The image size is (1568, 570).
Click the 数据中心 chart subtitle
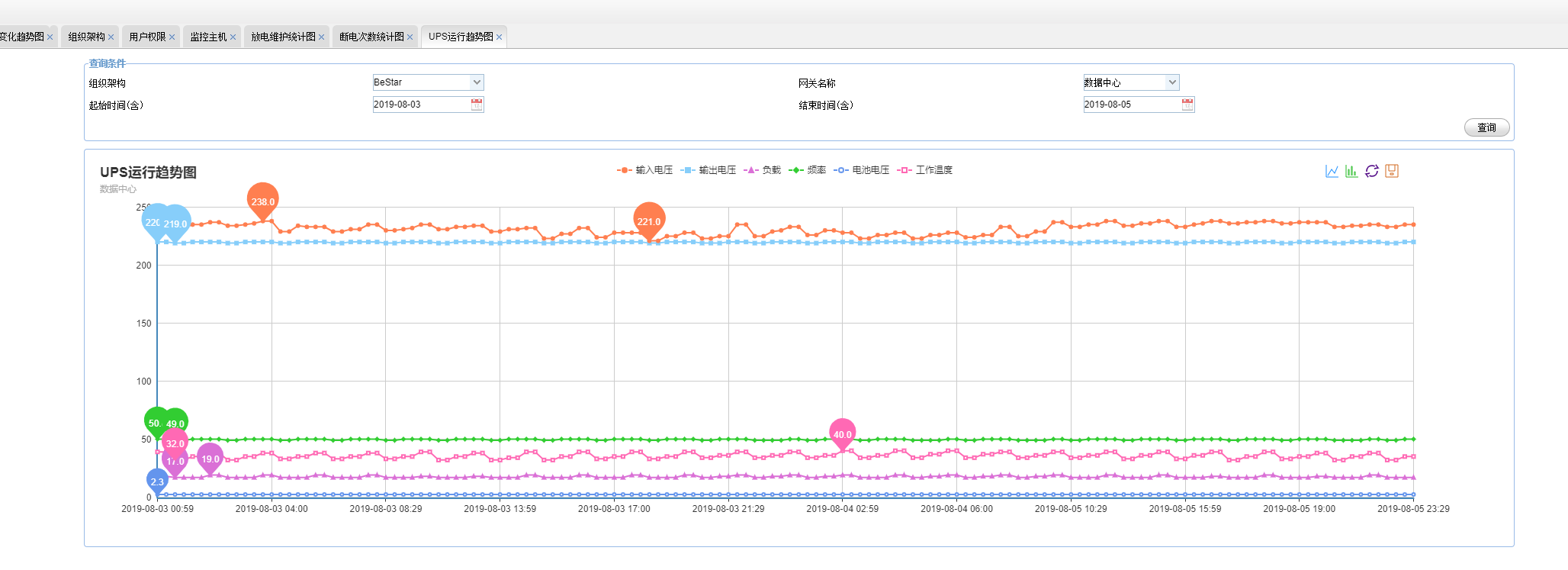[x=118, y=189]
